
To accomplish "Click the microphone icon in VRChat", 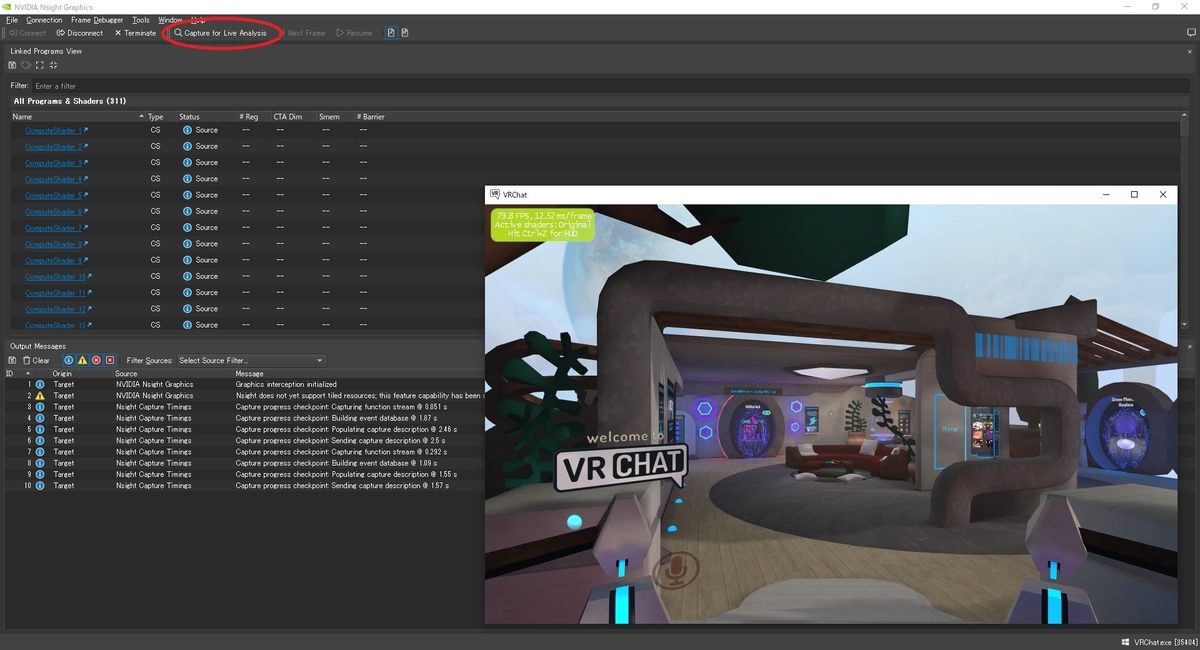I will click(676, 572).
